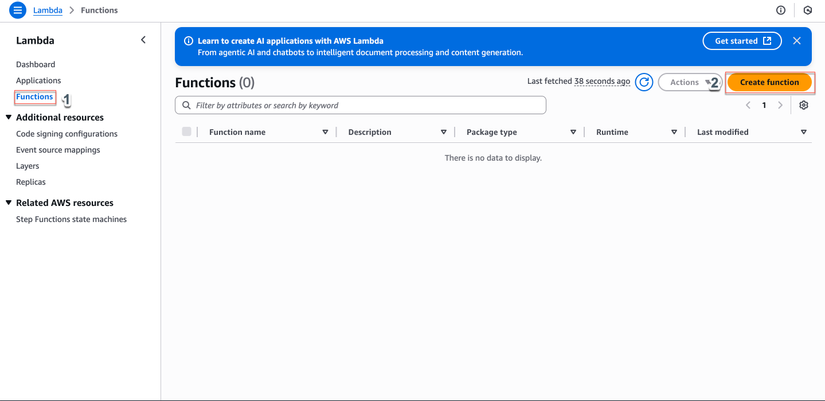Image resolution: width=825 pixels, height=401 pixels.
Task: Toggle the select-all functions checkbox
Action: (x=186, y=132)
